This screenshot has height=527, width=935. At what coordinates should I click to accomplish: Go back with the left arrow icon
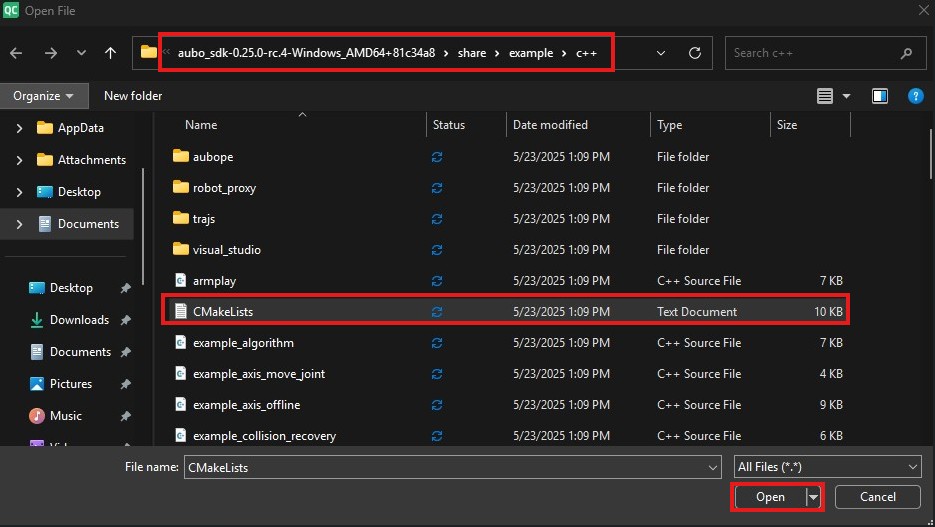16,53
